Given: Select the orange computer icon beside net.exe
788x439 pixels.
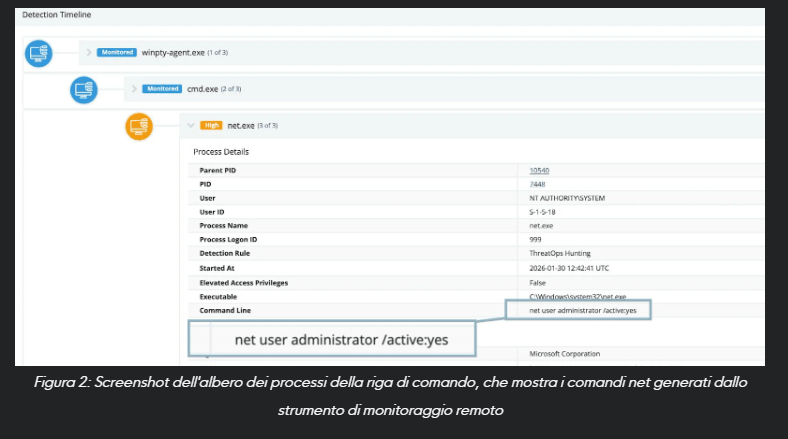Looking at the screenshot, I should 139,126.
